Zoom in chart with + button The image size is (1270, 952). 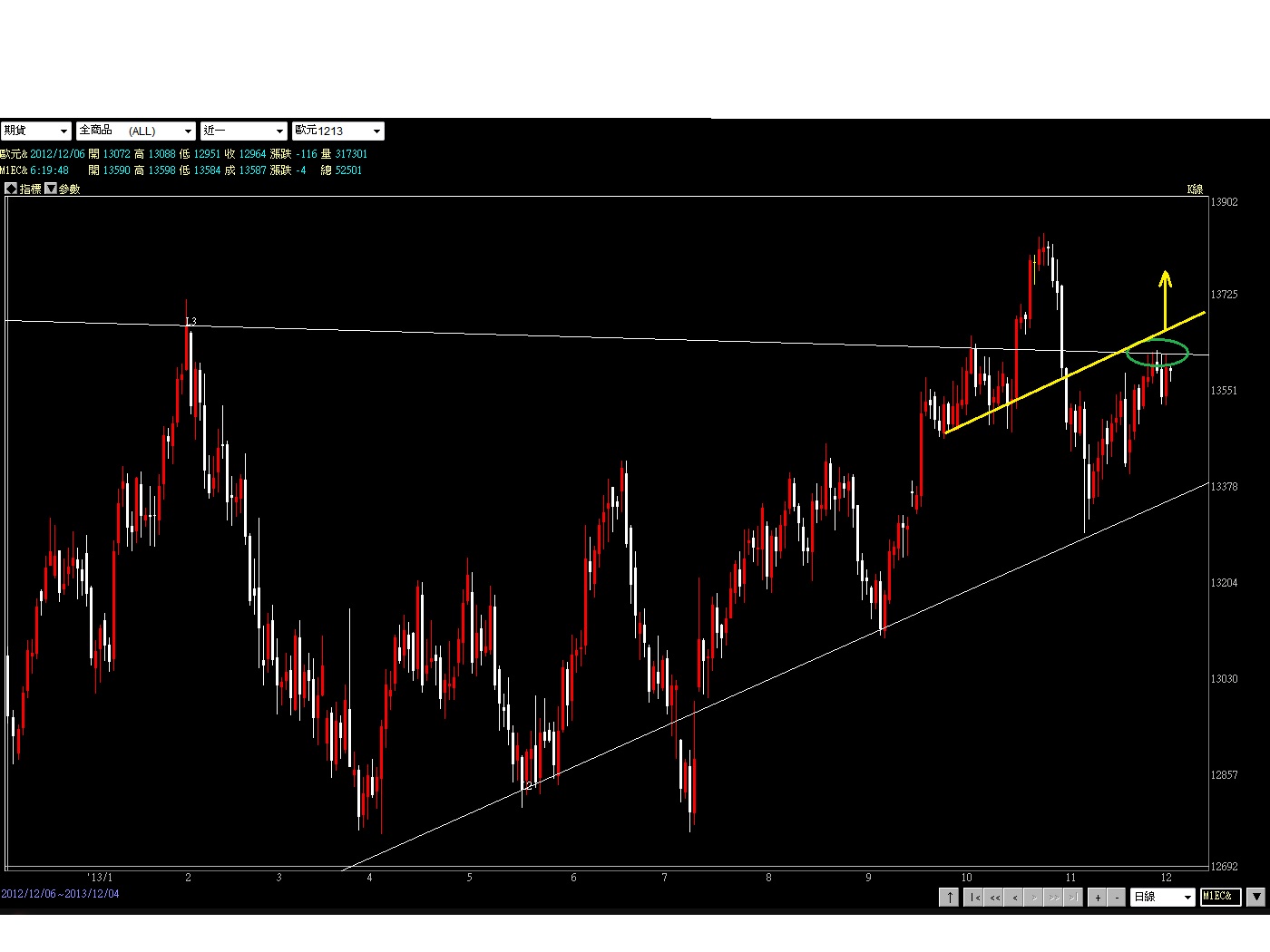click(1098, 897)
